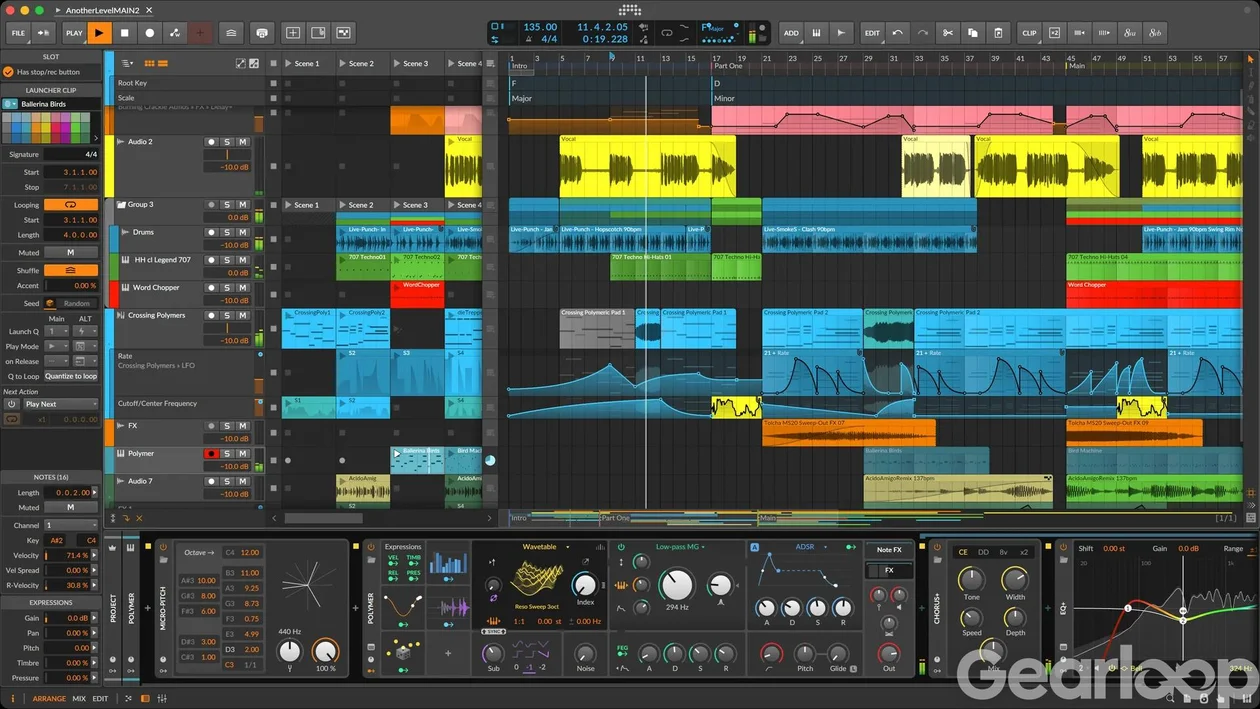Launch Scene 2 in the clip launcher
This screenshot has height=709, width=1260.
pyautogui.click(x=343, y=63)
